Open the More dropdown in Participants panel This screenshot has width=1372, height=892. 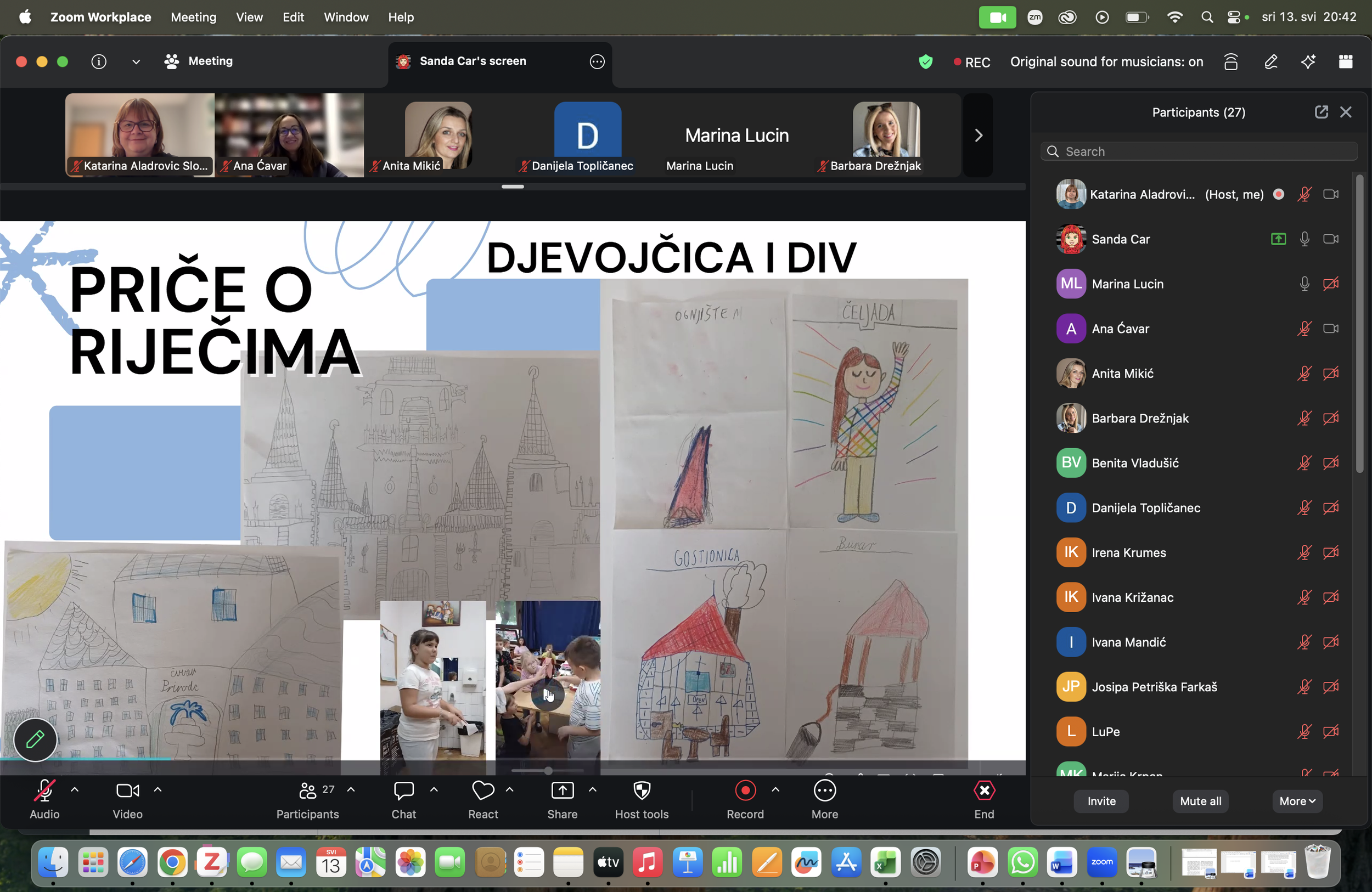pos(1297,801)
